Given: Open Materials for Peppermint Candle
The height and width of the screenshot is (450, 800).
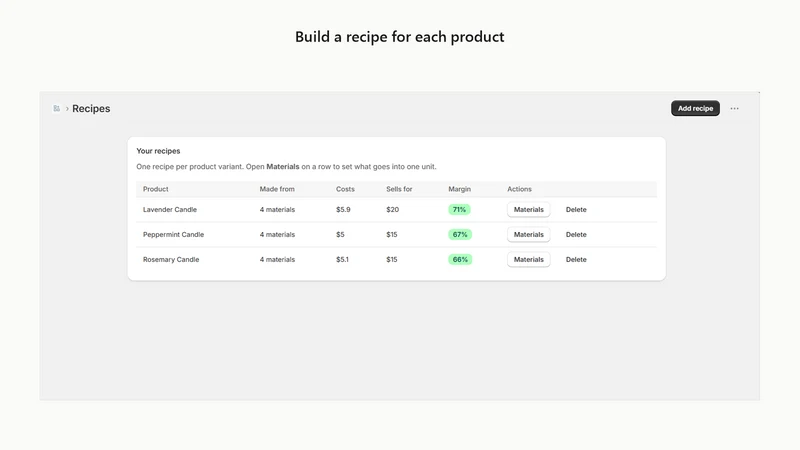Looking at the screenshot, I should 529,235.
